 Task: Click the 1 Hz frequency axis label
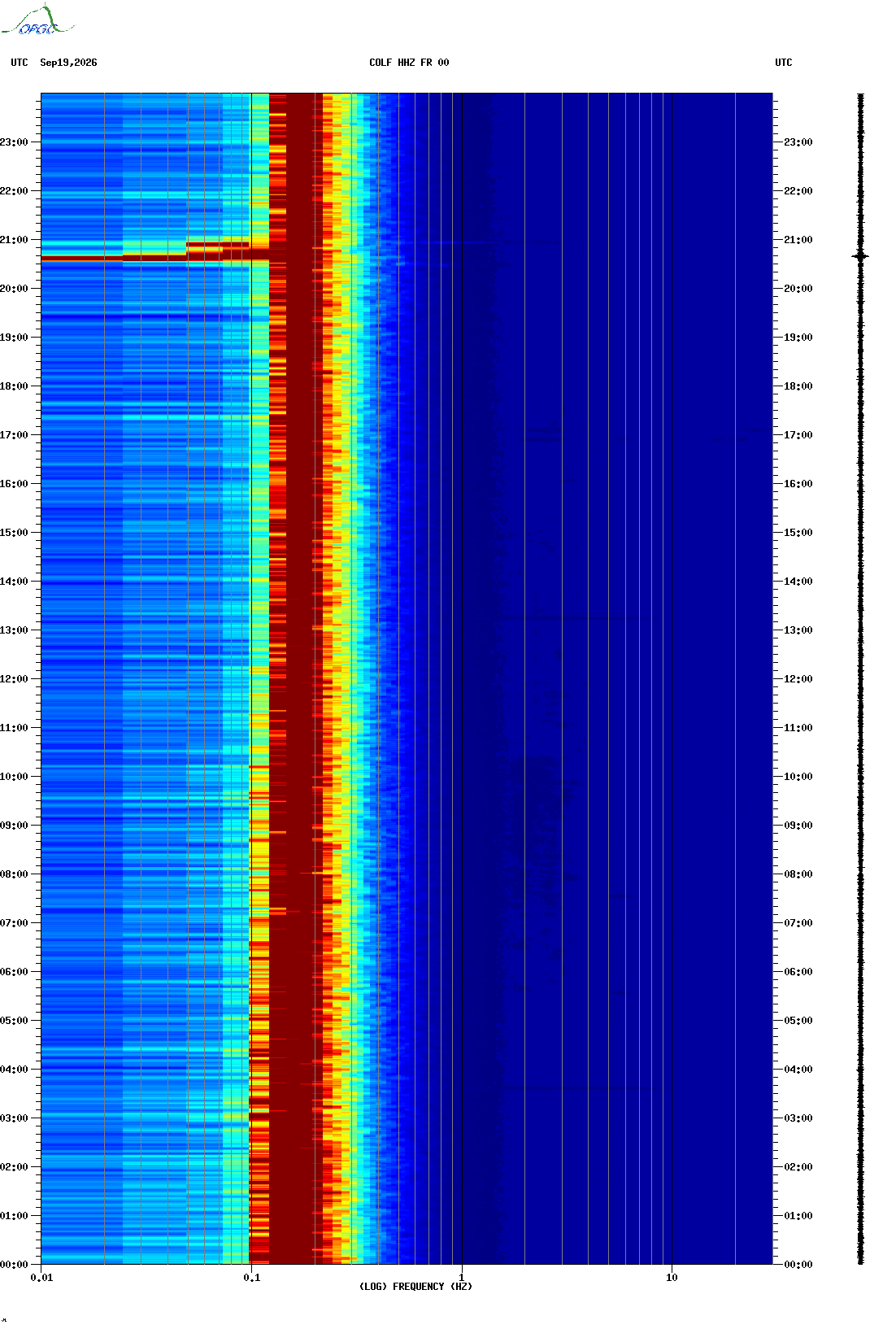coord(462,1278)
